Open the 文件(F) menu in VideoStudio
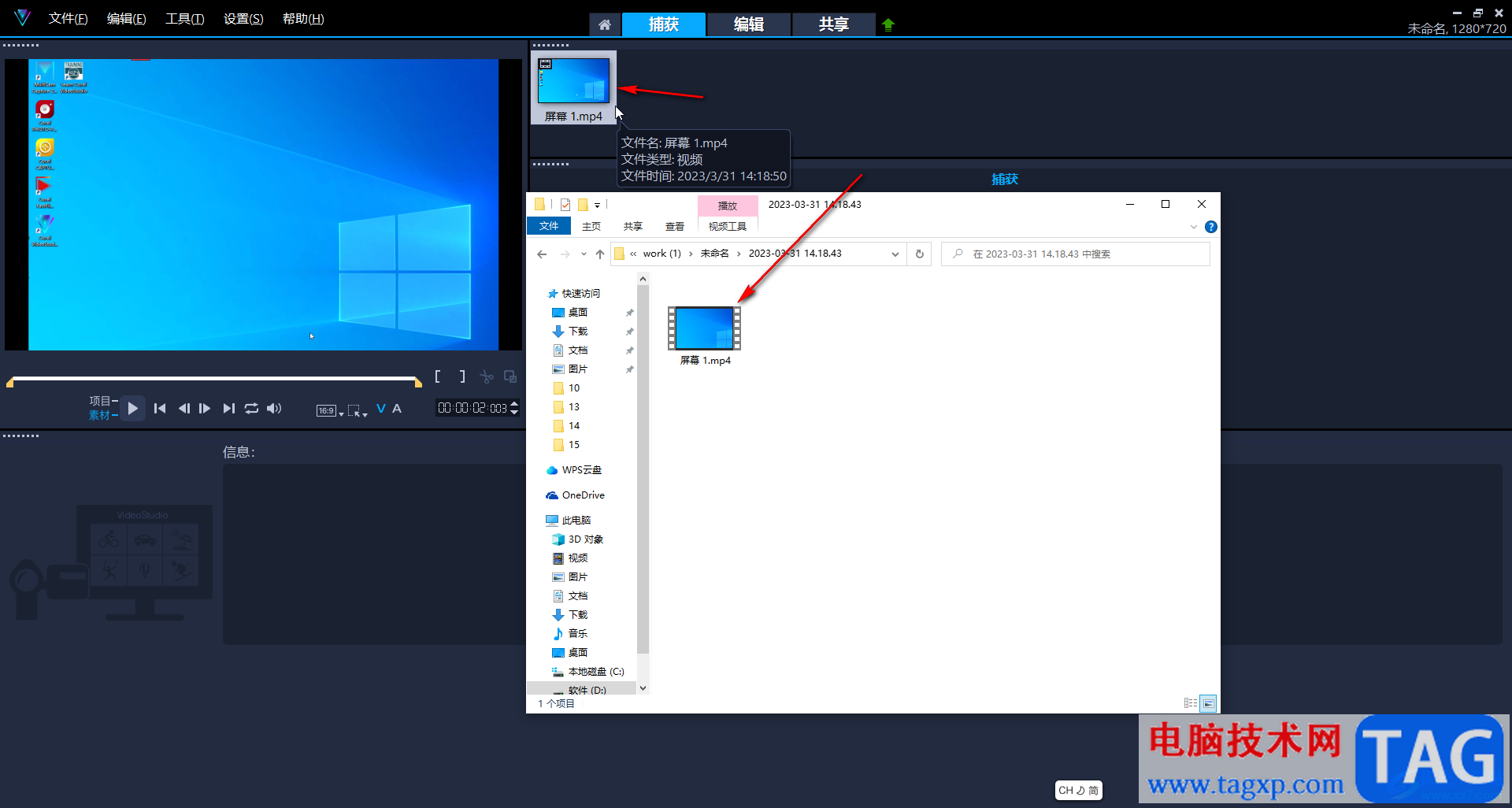This screenshot has width=1512, height=808. click(68, 19)
